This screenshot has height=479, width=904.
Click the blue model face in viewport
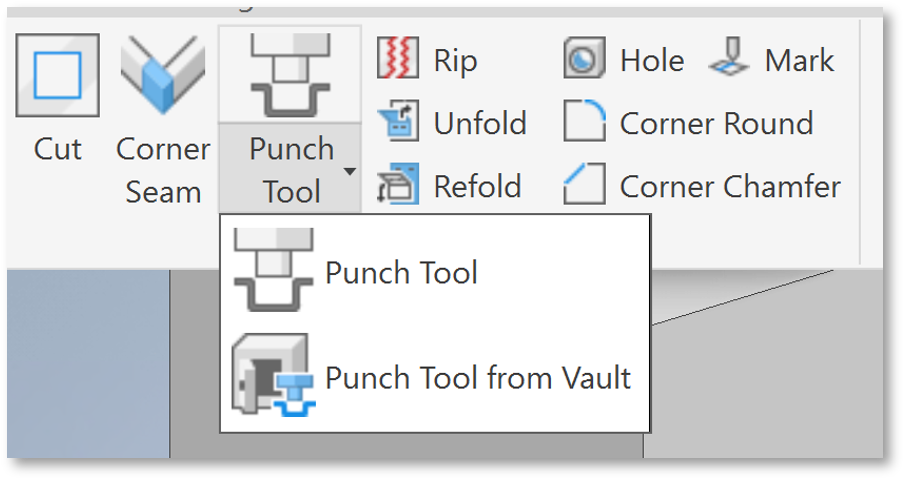88,363
